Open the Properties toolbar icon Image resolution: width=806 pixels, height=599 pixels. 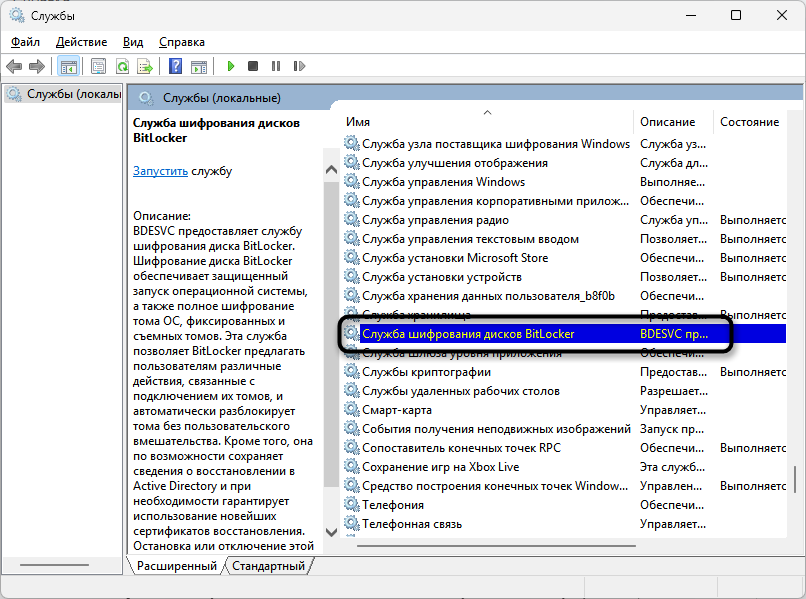[x=98, y=66]
